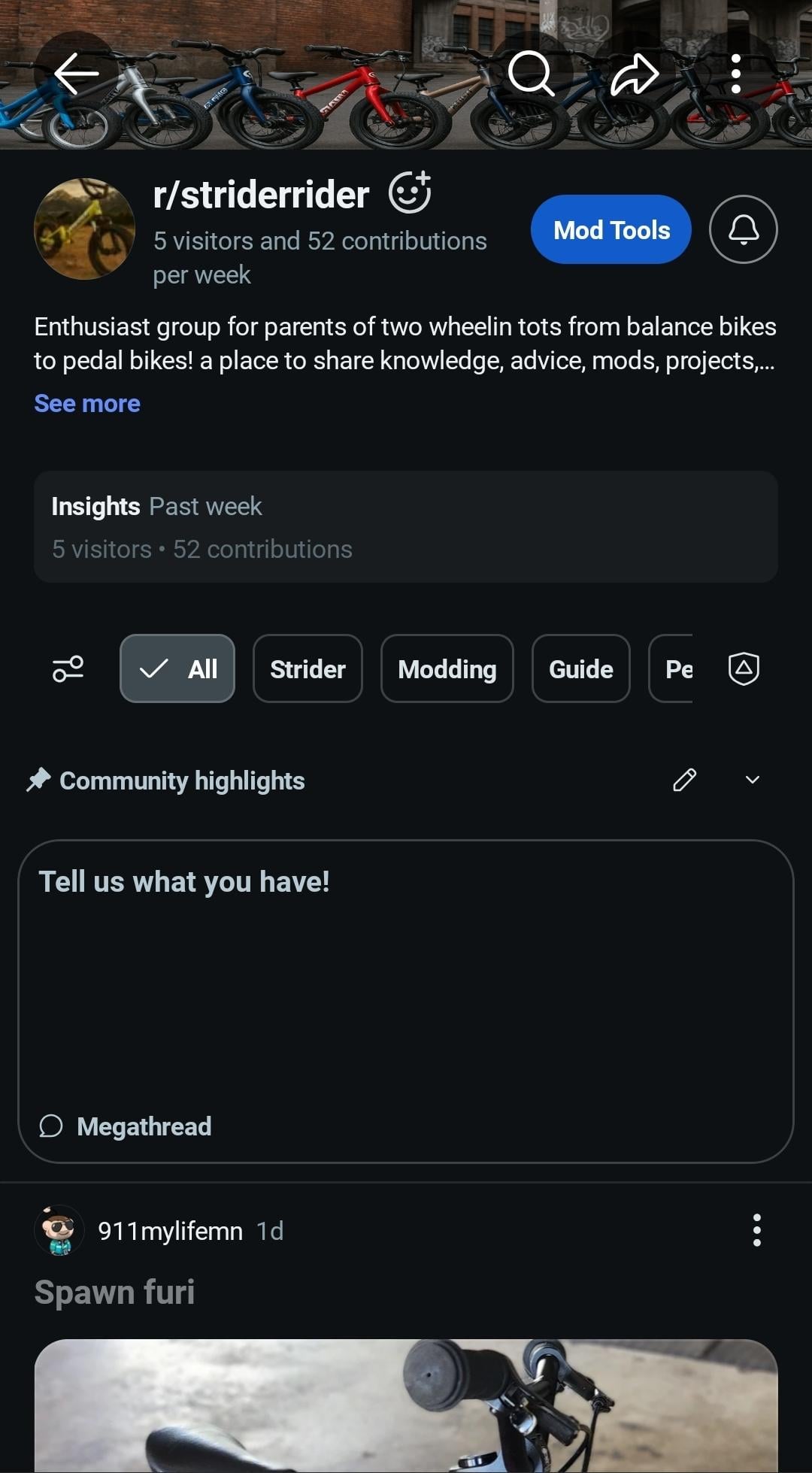Select the Strider flair filter chip
Viewport: 812px width, 1473px height.
[308, 668]
